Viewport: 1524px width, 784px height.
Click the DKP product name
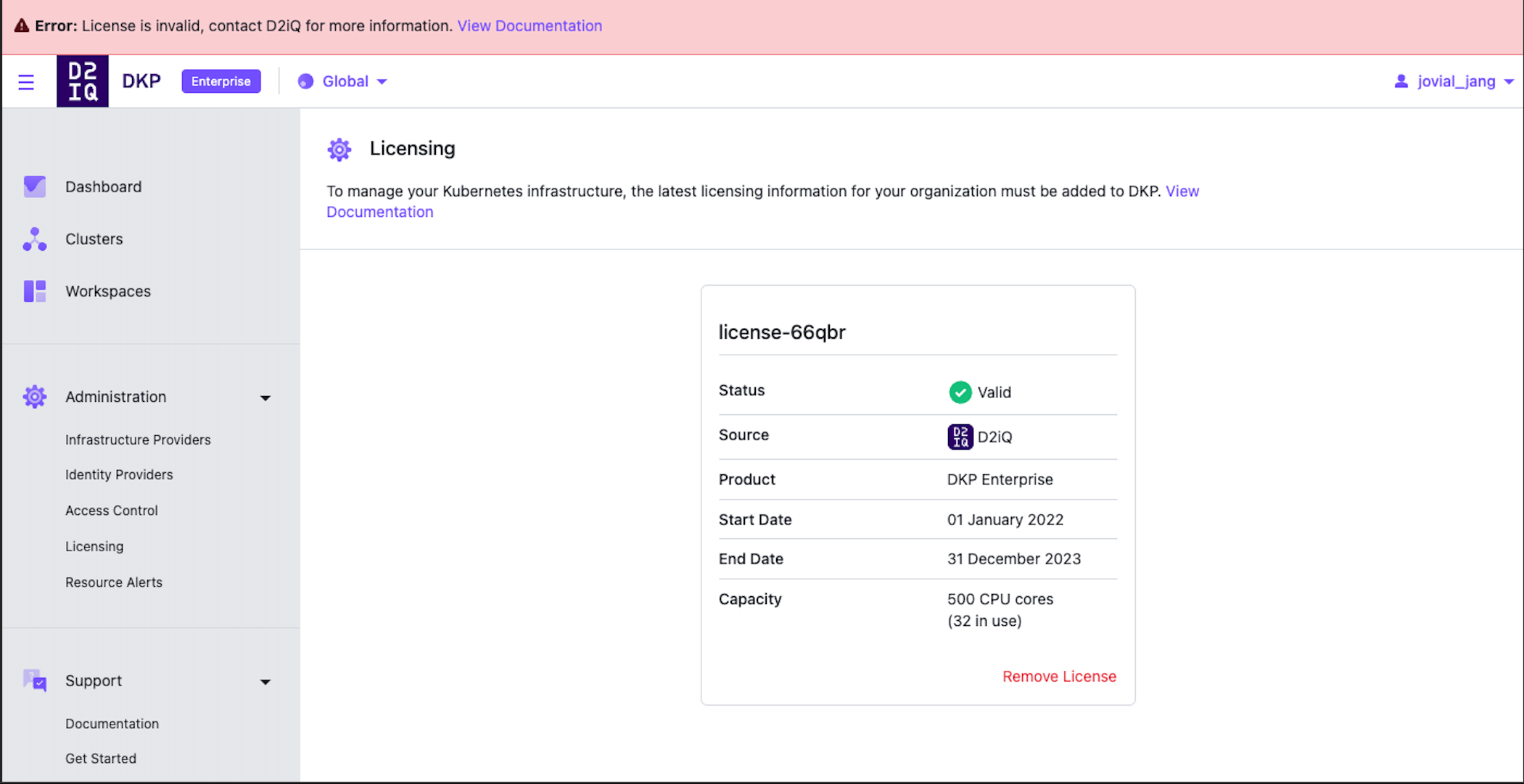[x=141, y=81]
